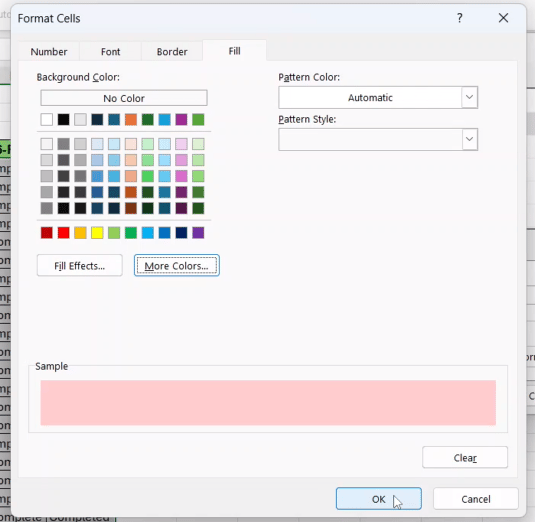Select bright red standard color swatch

(x=63, y=233)
